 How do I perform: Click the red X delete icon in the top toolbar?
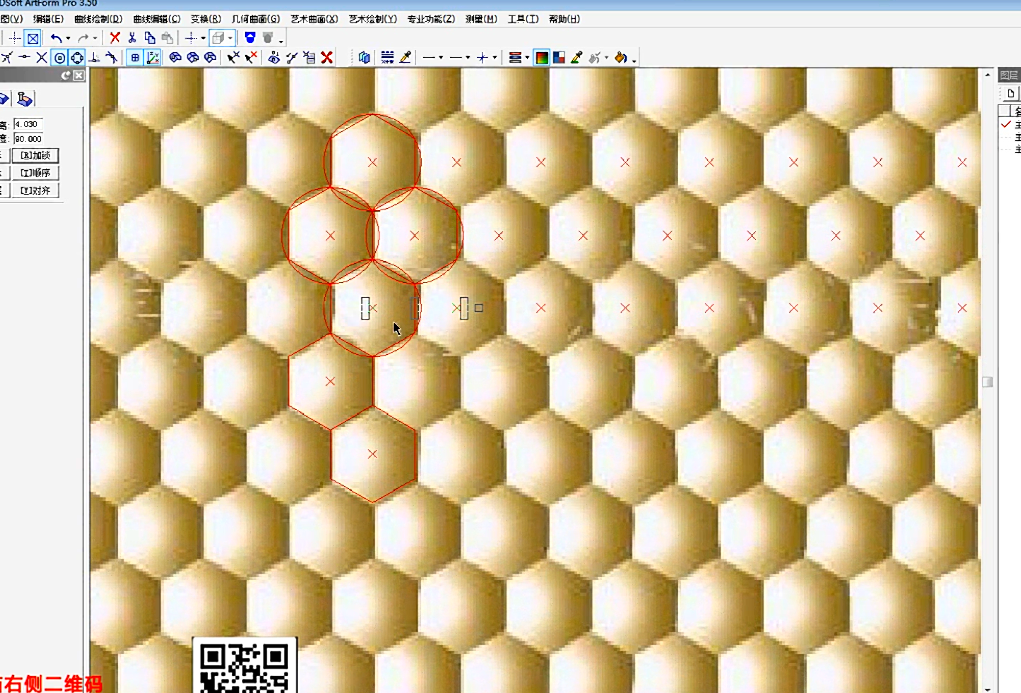[x=115, y=38]
